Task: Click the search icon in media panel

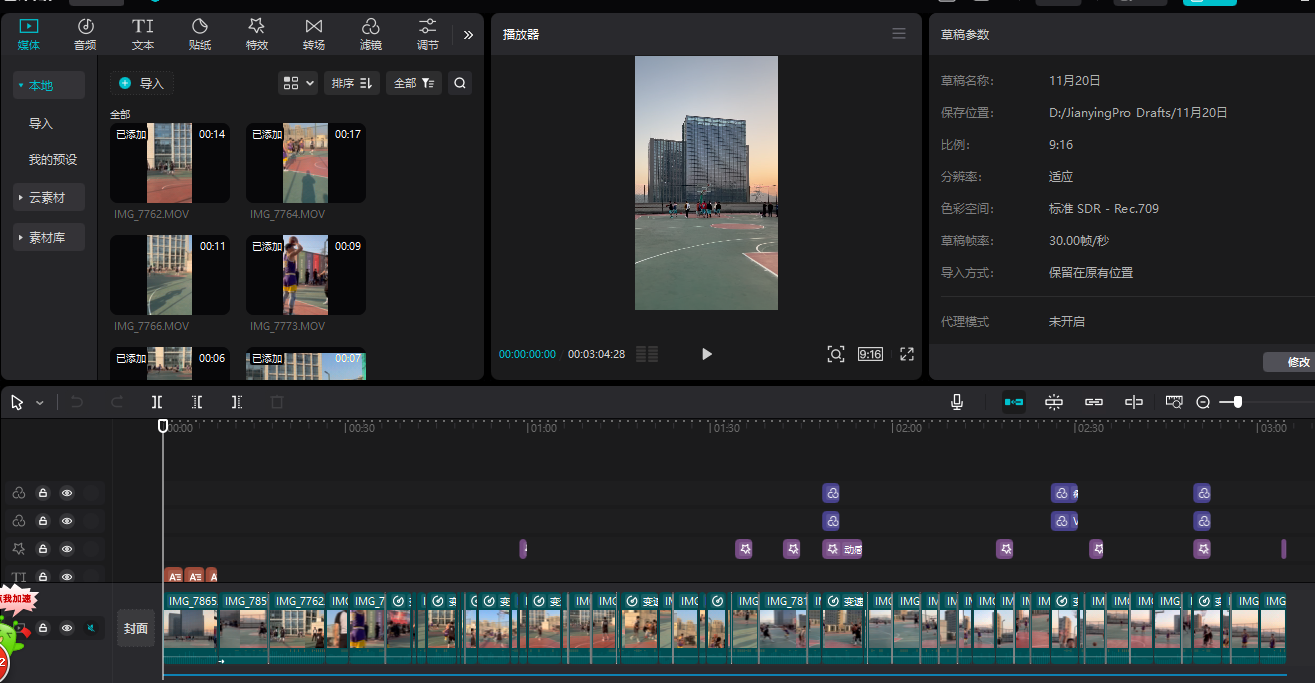Action: tap(460, 83)
